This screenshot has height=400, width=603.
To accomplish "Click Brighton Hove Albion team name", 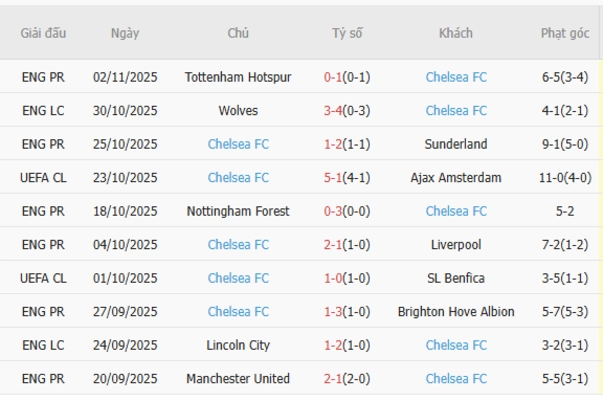I will point(456,312).
